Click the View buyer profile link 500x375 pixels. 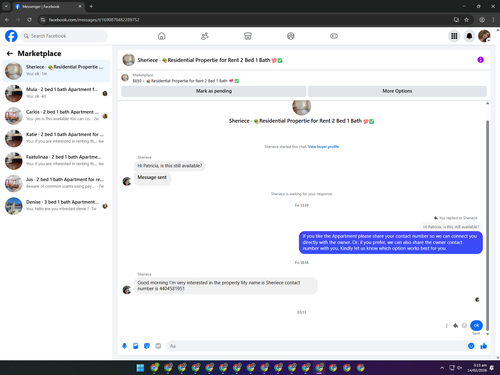coord(323,147)
